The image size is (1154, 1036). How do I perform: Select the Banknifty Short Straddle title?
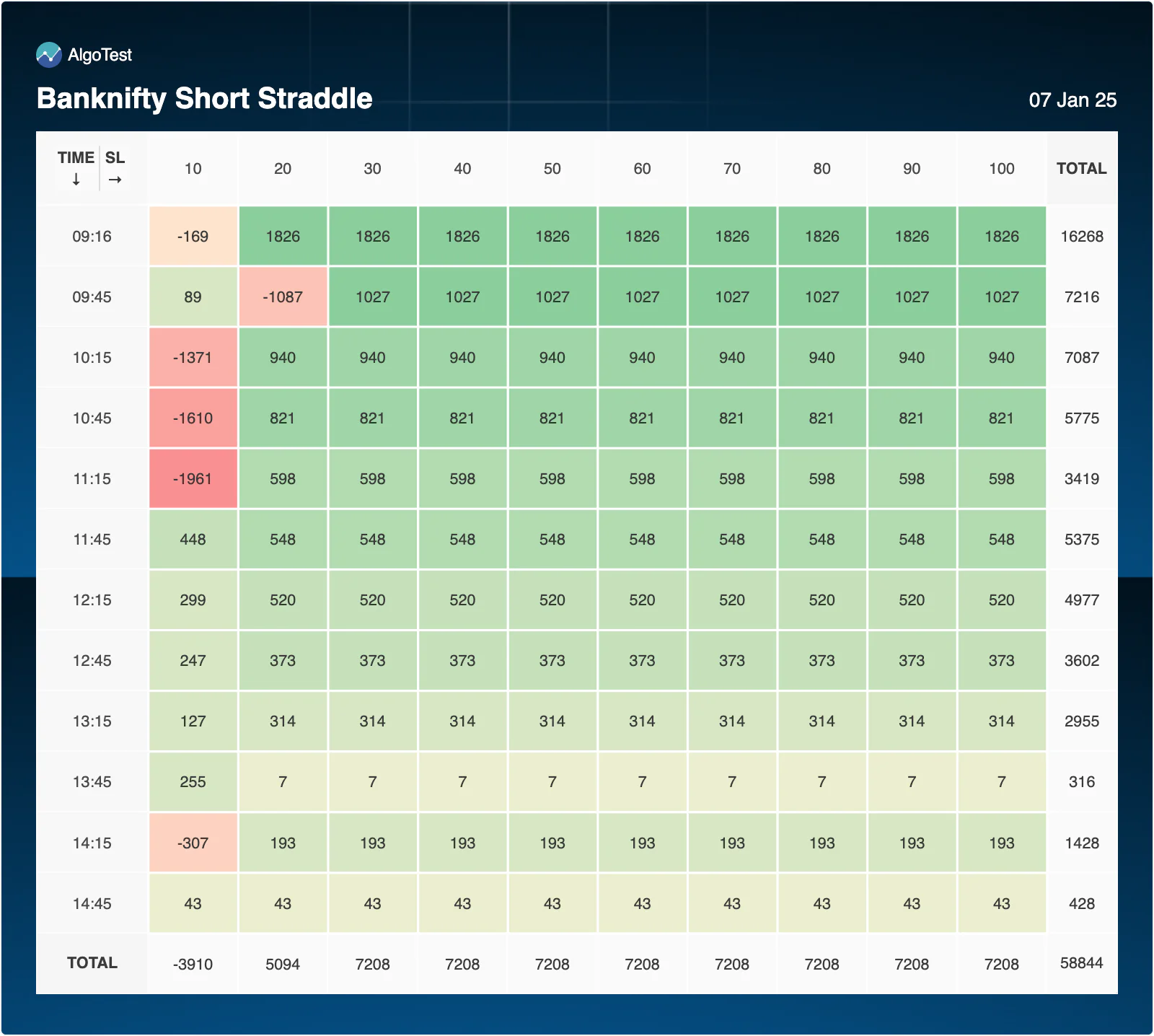(204, 98)
